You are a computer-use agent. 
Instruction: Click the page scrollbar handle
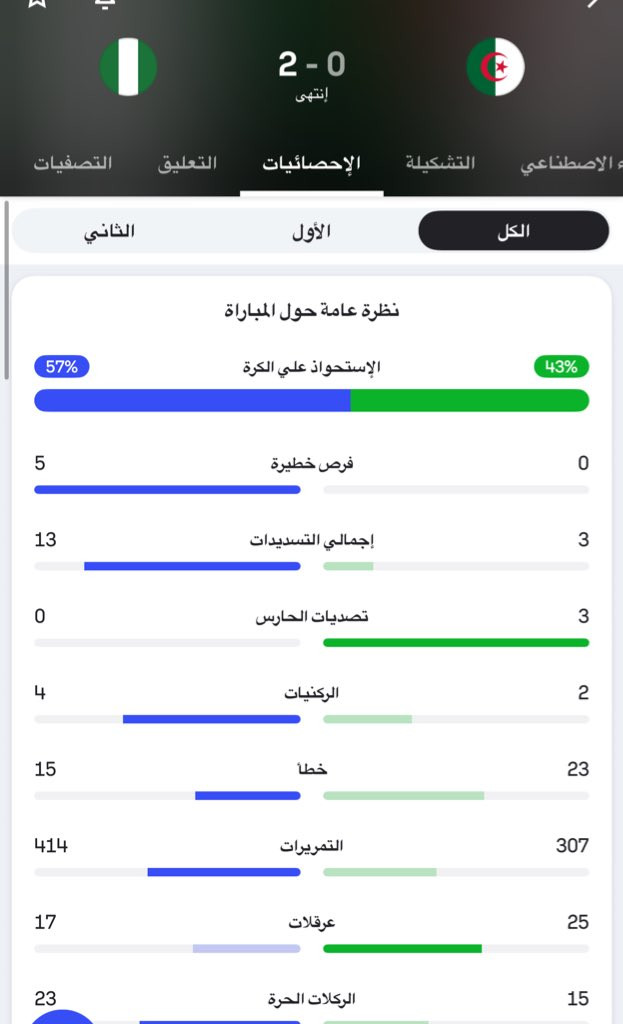point(7,290)
